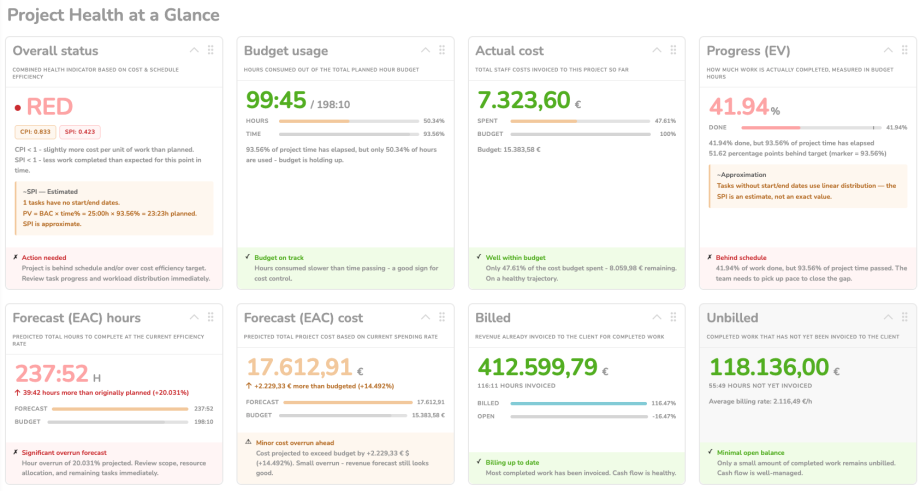Image resolution: width=920 pixels, height=491 pixels.
Task: Collapse the Forecast (EAC) cost card
Action: click(425, 317)
